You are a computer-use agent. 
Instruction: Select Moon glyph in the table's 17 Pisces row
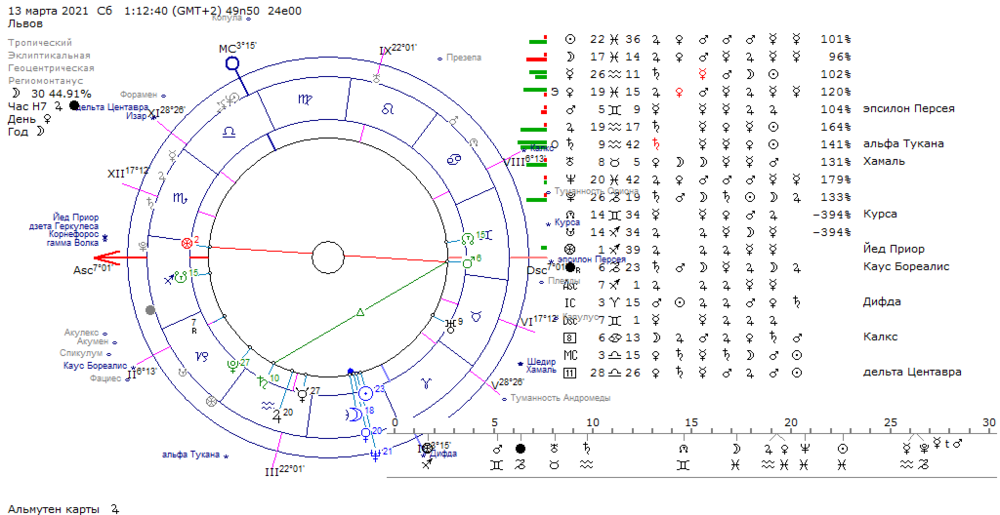click(570, 56)
